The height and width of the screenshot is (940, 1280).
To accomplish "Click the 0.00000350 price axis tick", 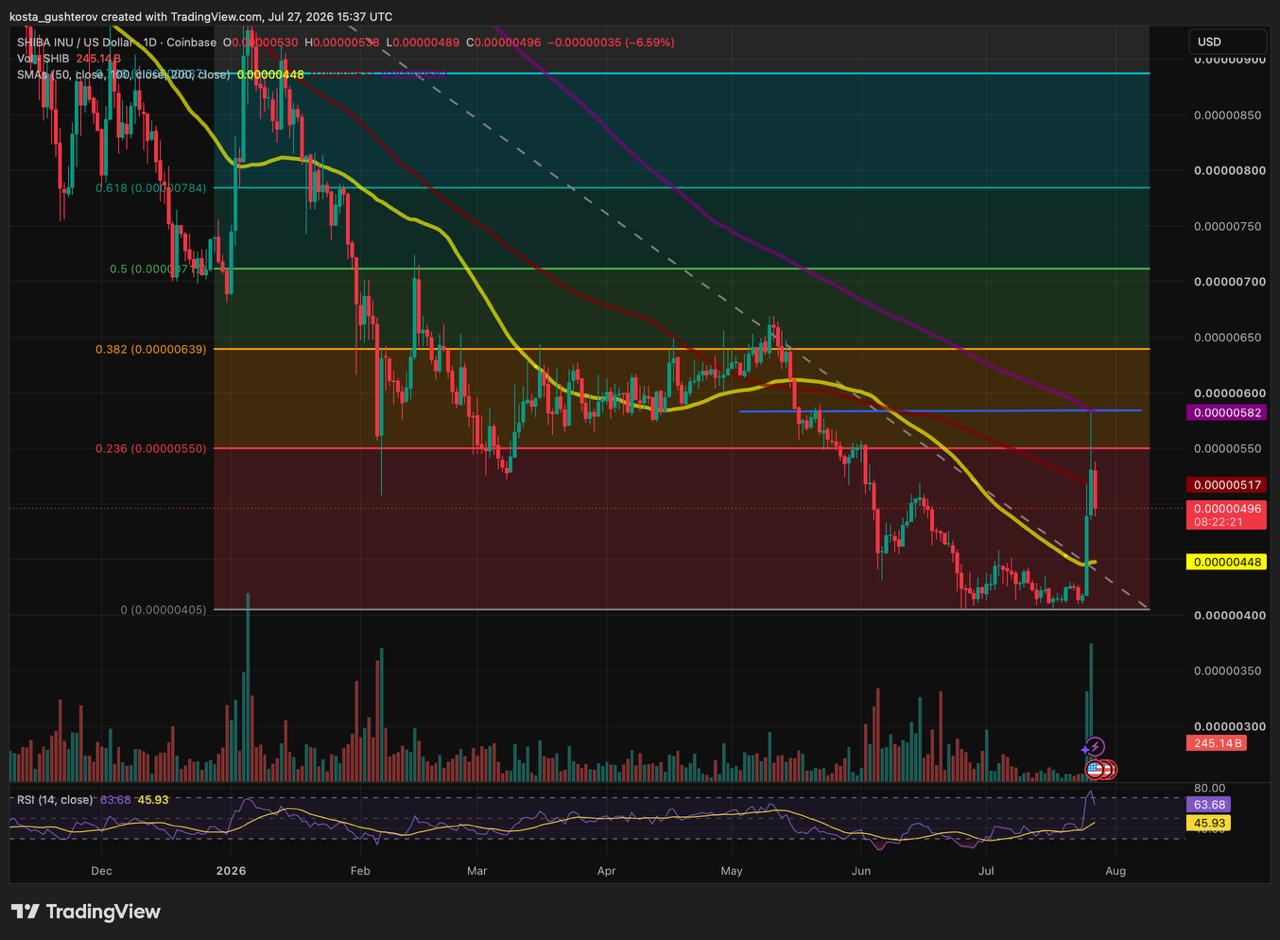I will point(1228,671).
